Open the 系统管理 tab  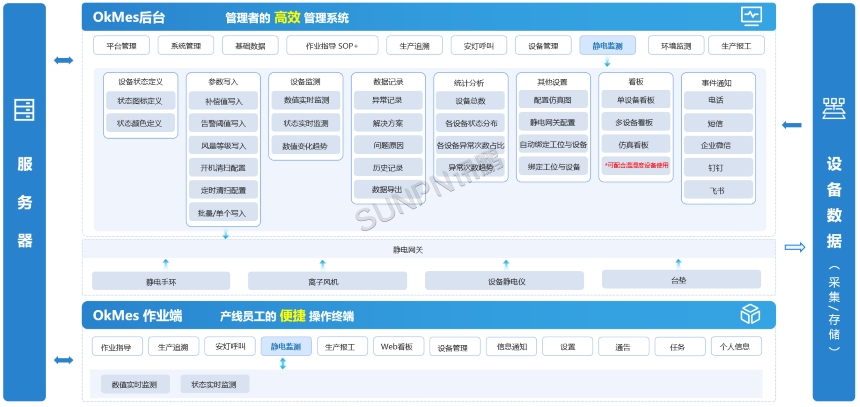pos(186,46)
